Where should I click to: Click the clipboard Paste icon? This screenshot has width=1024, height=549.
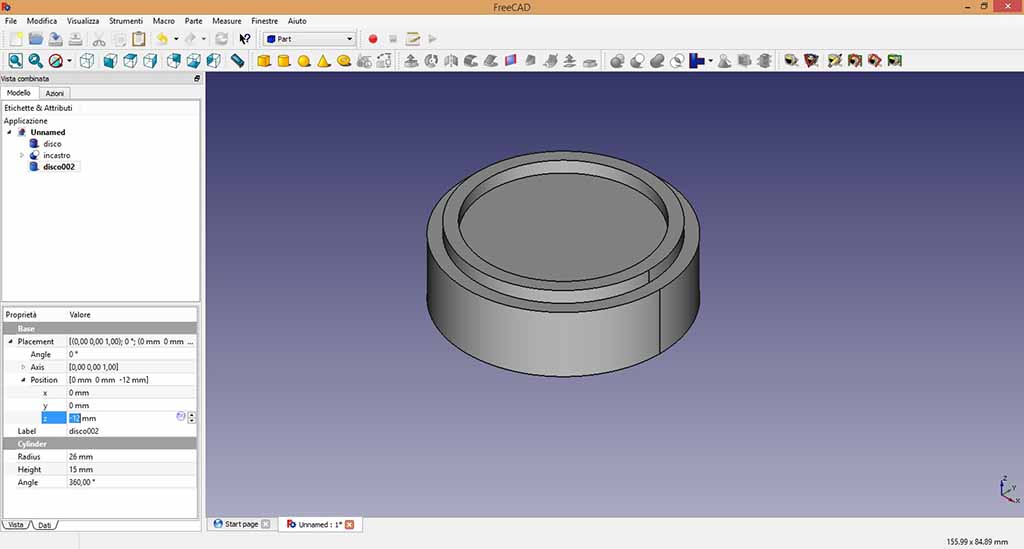pyautogui.click(x=138, y=39)
